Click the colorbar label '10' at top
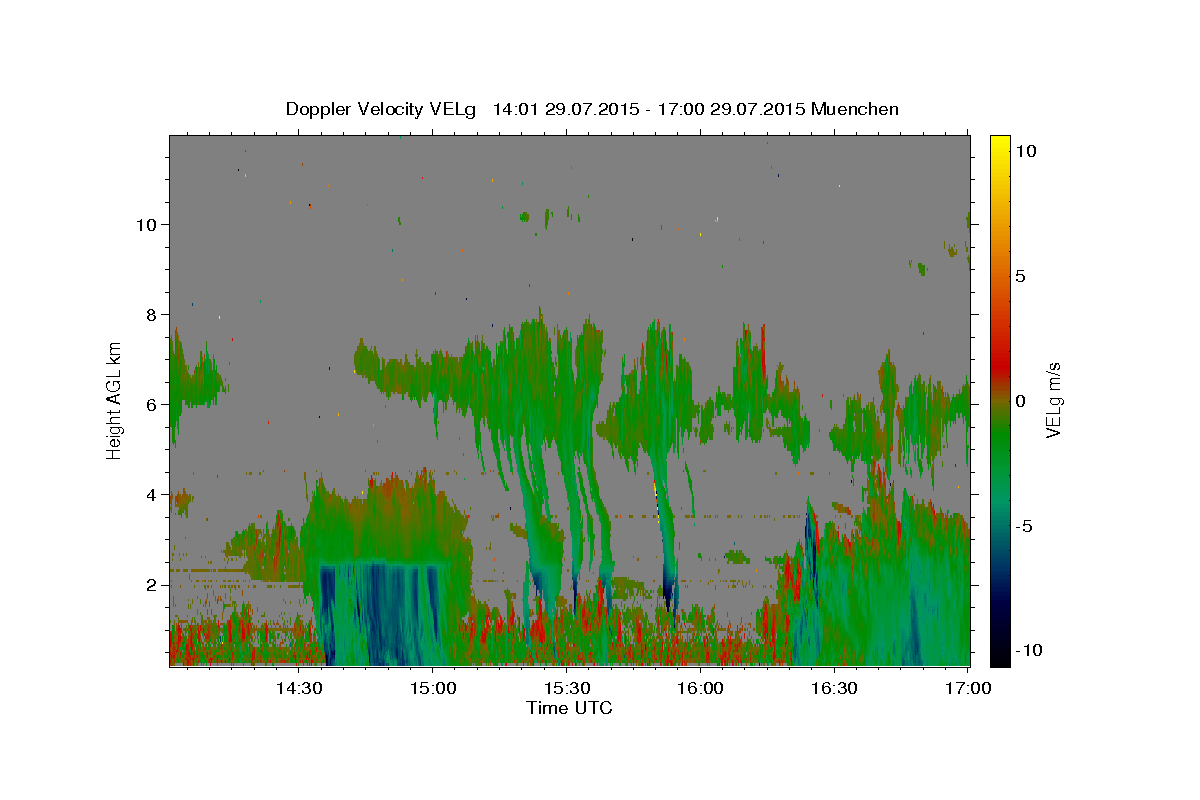Viewport: 1200px width, 800px height. 1025,151
